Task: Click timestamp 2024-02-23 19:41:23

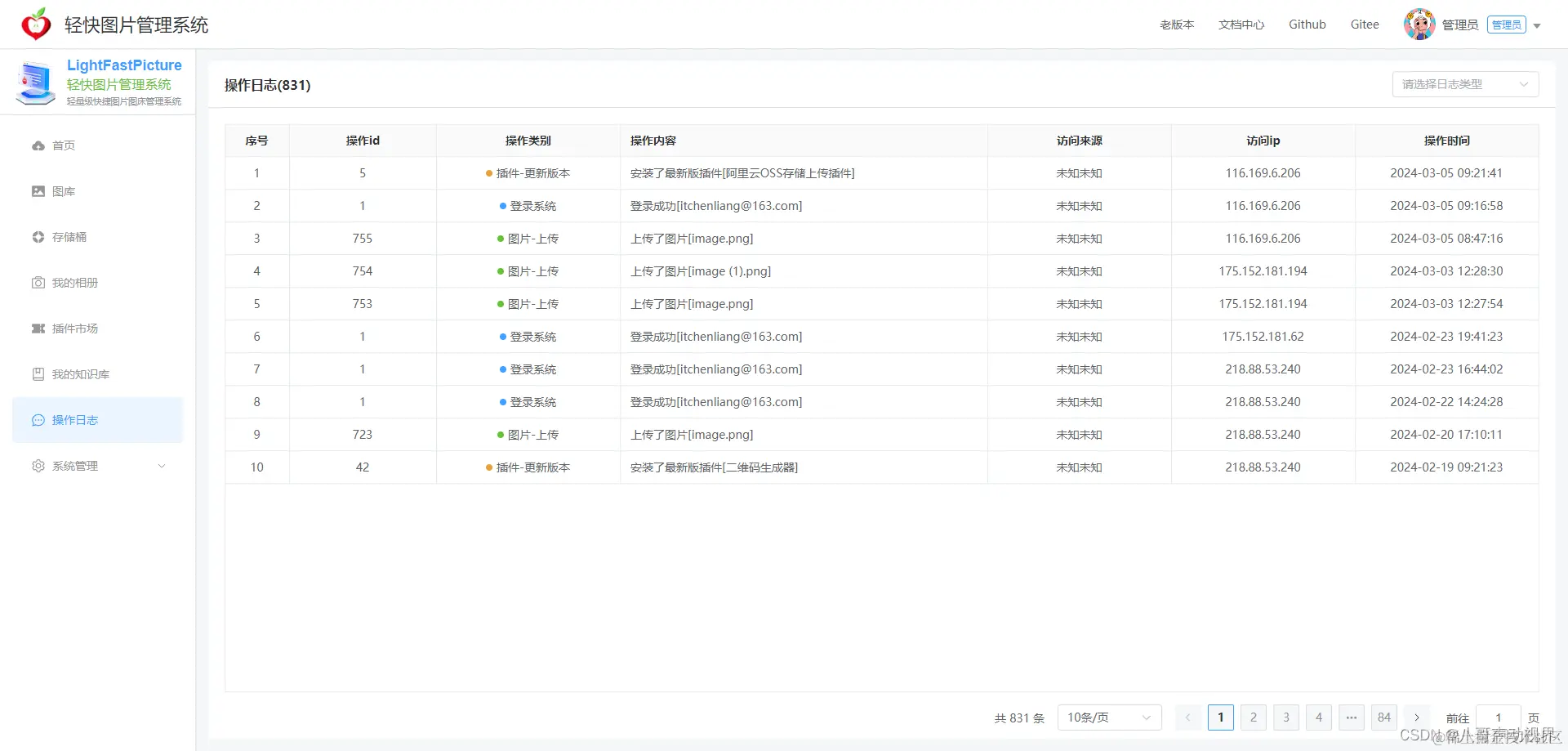Action: tap(1446, 337)
